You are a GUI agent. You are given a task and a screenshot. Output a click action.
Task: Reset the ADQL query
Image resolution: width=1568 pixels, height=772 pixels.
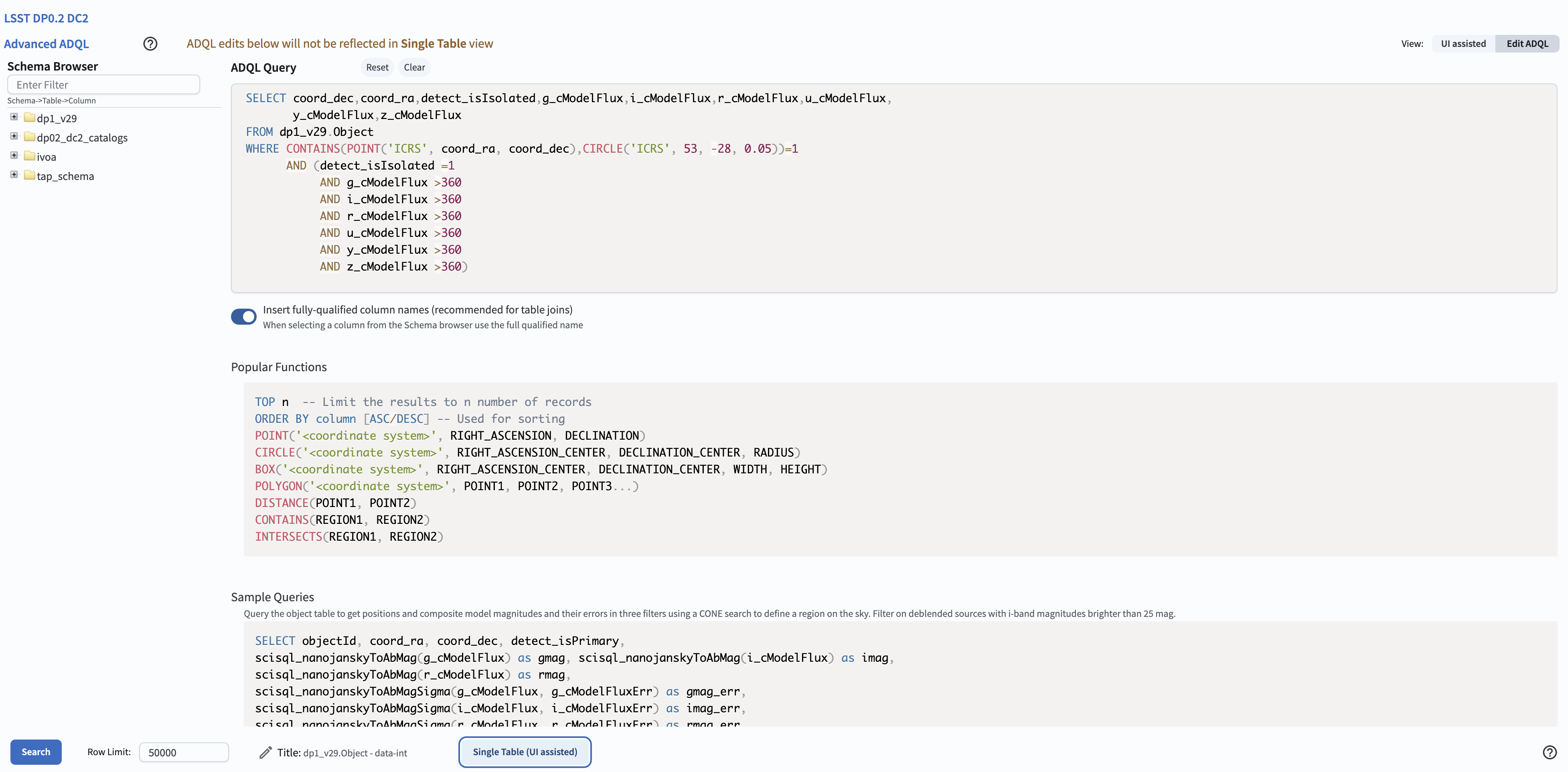tap(377, 67)
